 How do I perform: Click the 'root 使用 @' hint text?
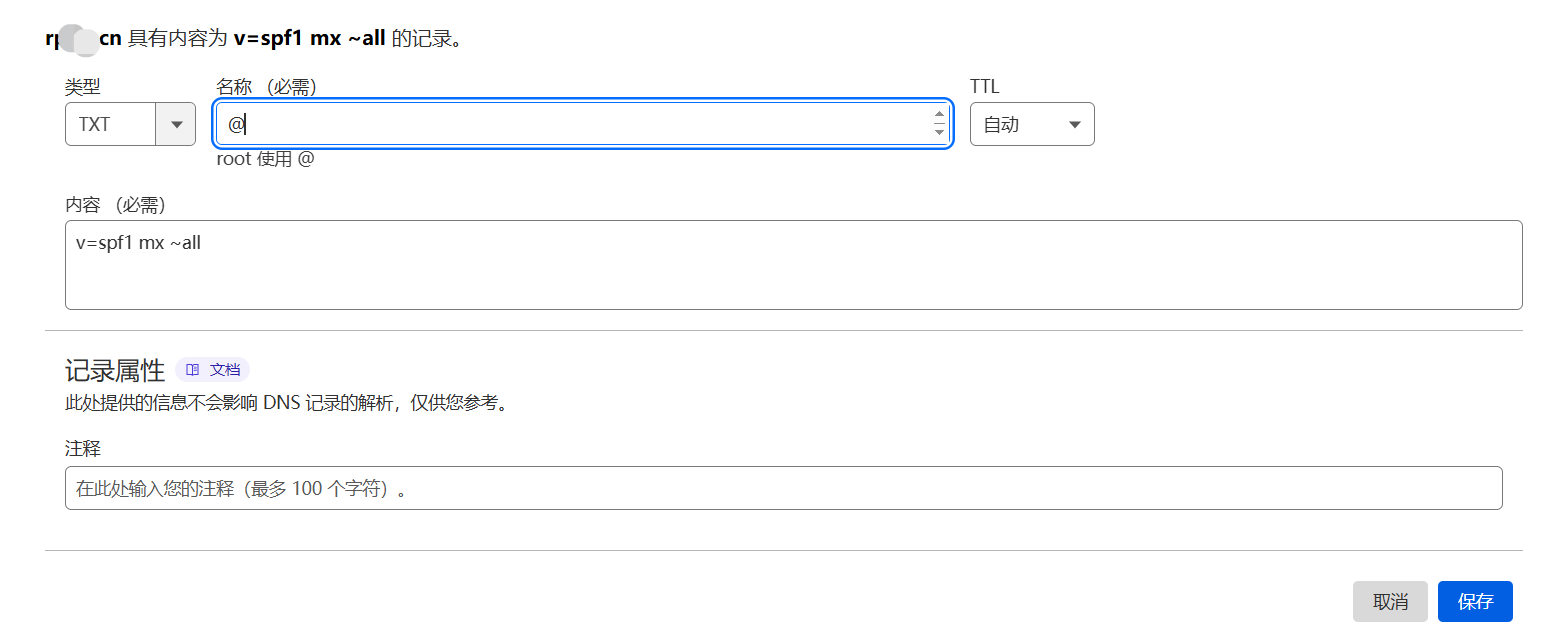pyautogui.click(x=265, y=159)
